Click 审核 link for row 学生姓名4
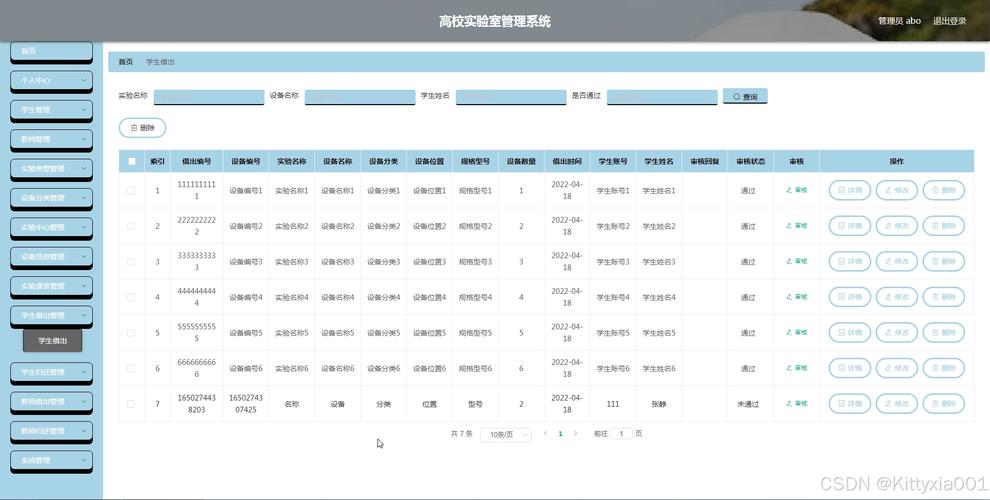Image resolution: width=990 pixels, height=500 pixels. click(x=797, y=297)
